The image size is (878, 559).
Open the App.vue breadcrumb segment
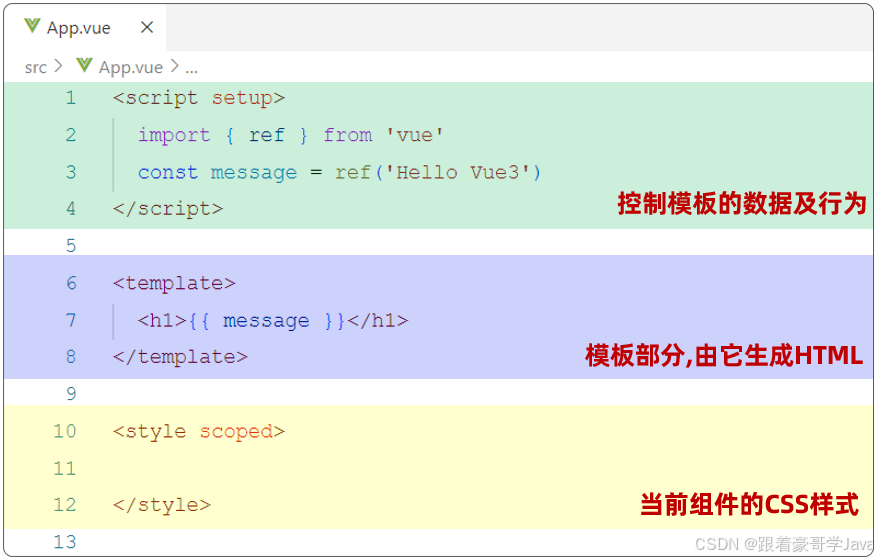(x=131, y=67)
